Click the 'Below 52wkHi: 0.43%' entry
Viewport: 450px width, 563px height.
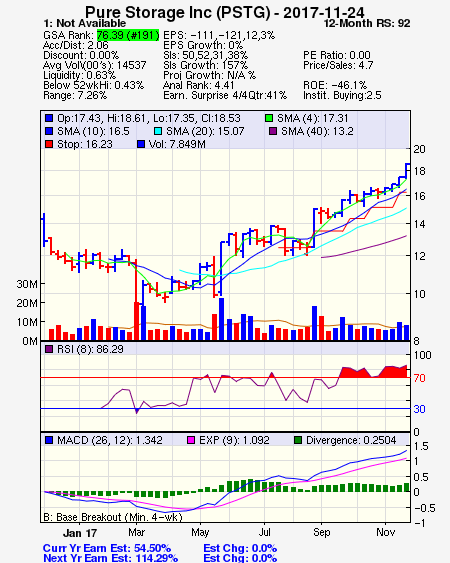(x=93, y=85)
